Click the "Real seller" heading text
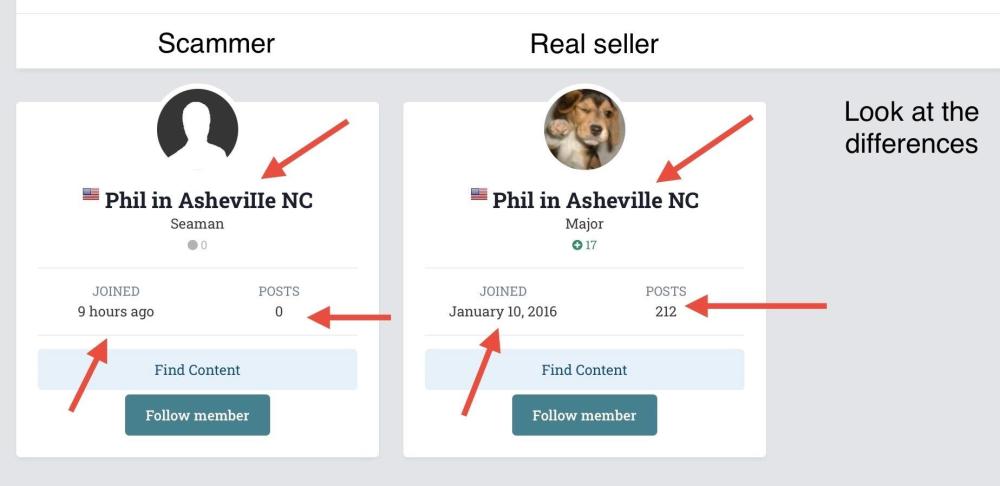 594,44
